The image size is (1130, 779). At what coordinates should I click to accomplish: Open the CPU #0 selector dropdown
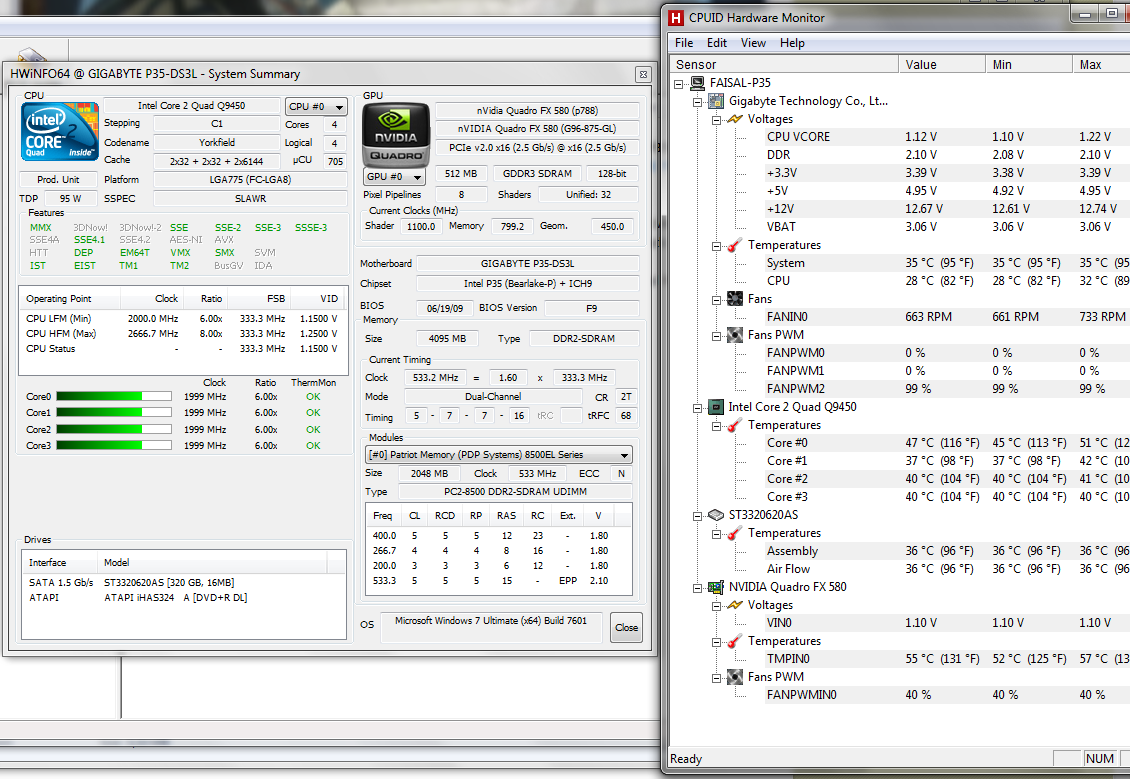pos(316,107)
